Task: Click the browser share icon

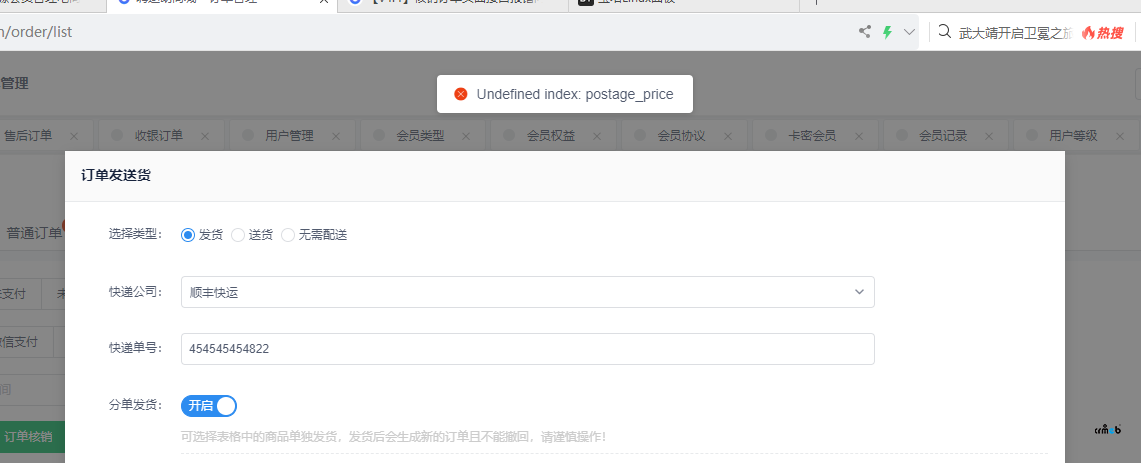Action: click(x=865, y=32)
